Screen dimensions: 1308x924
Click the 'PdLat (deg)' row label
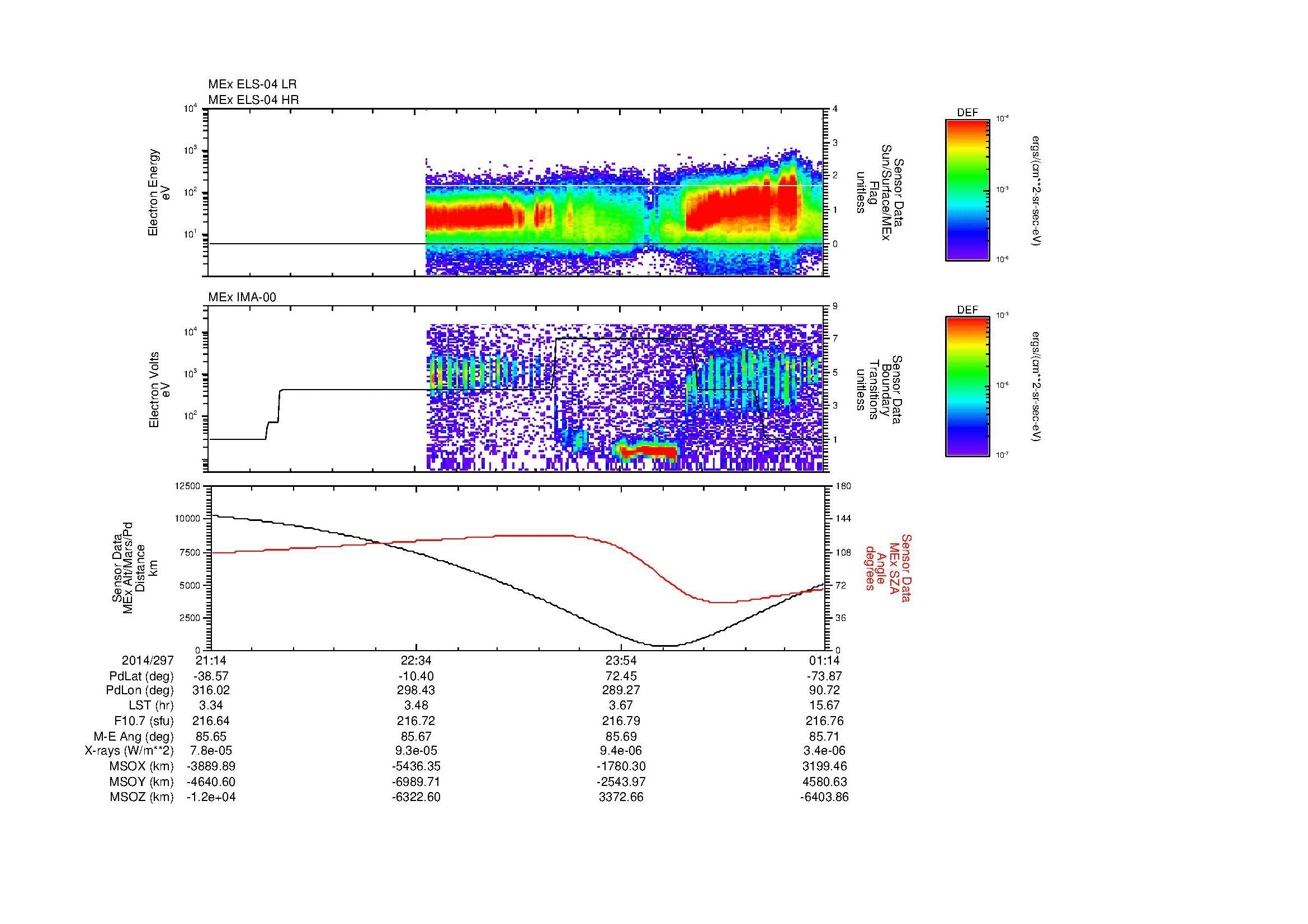point(142,676)
